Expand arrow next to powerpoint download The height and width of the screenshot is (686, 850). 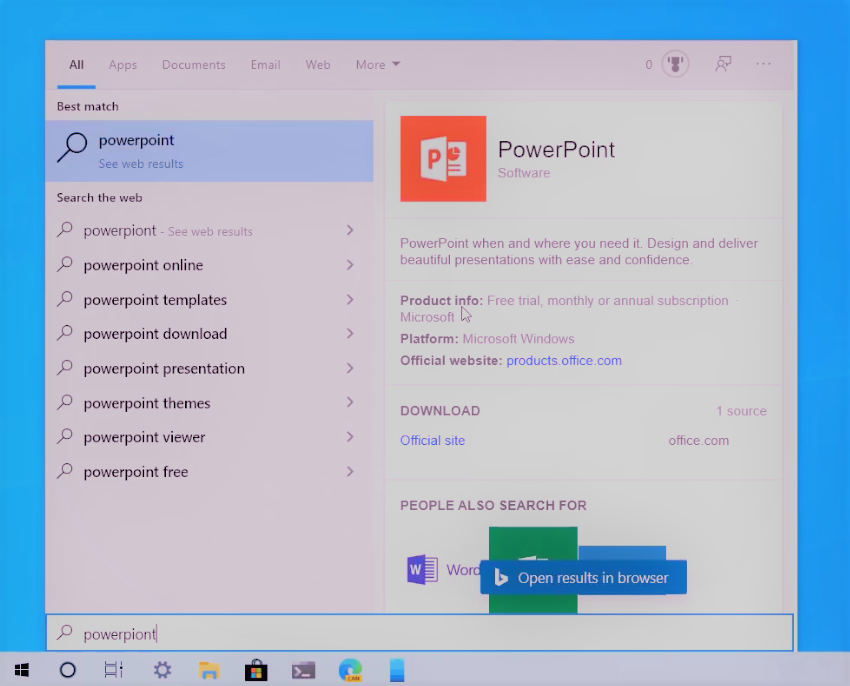coord(350,334)
